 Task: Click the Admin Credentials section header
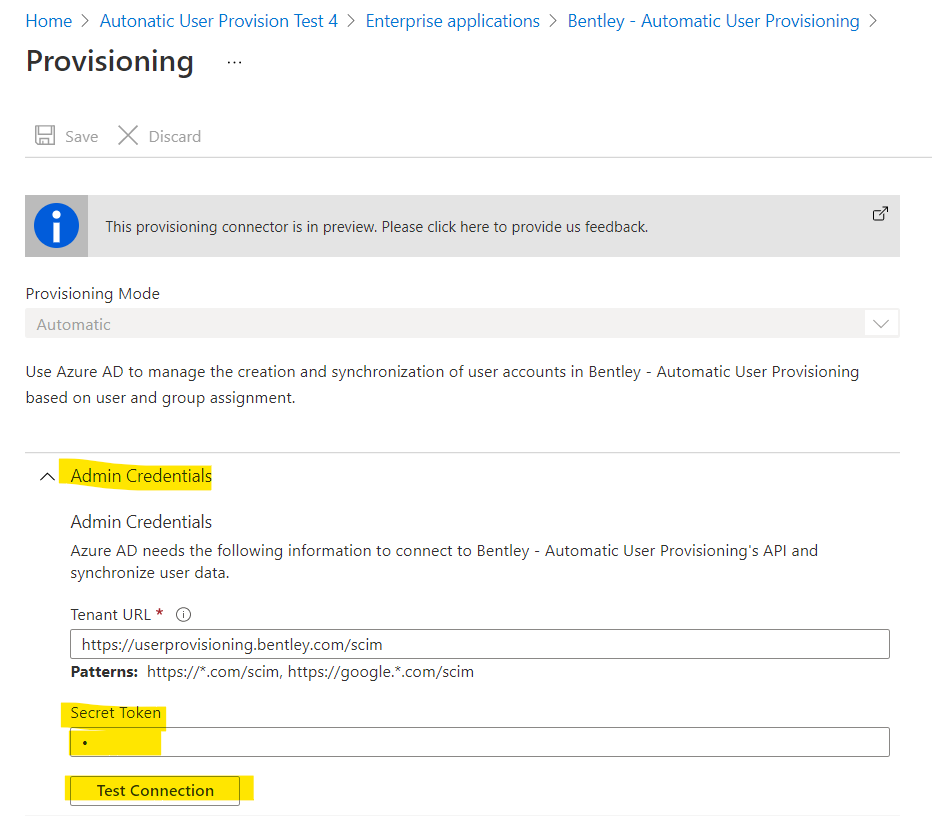pyautogui.click(x=141, y=476)
